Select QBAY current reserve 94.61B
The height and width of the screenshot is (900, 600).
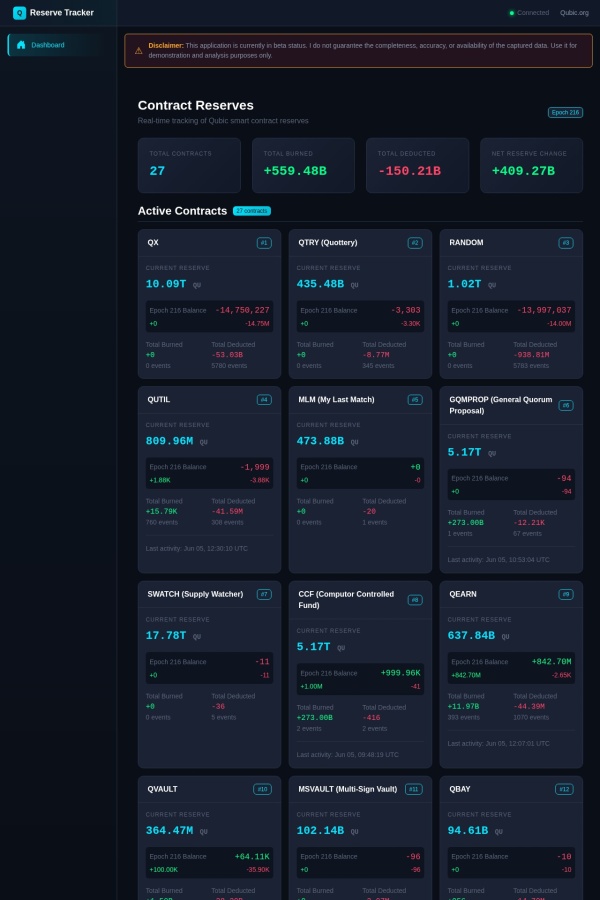(468, 831)
